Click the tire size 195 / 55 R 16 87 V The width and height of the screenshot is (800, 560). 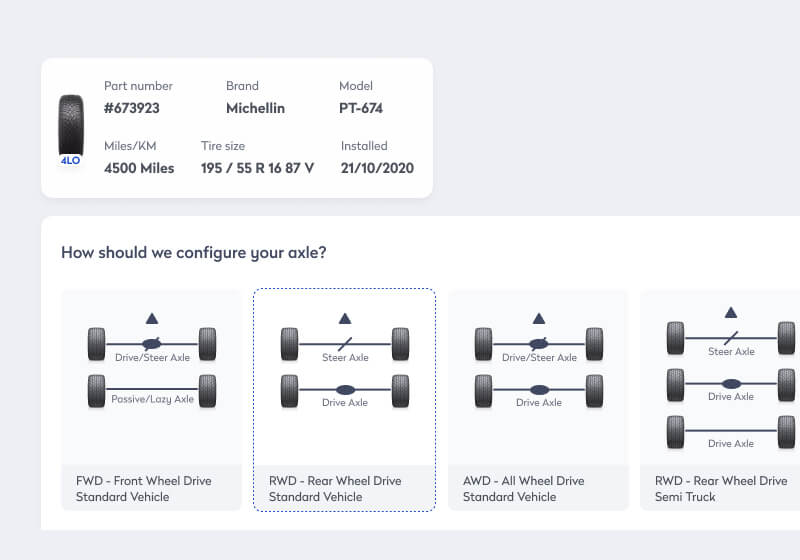point(257,168)
